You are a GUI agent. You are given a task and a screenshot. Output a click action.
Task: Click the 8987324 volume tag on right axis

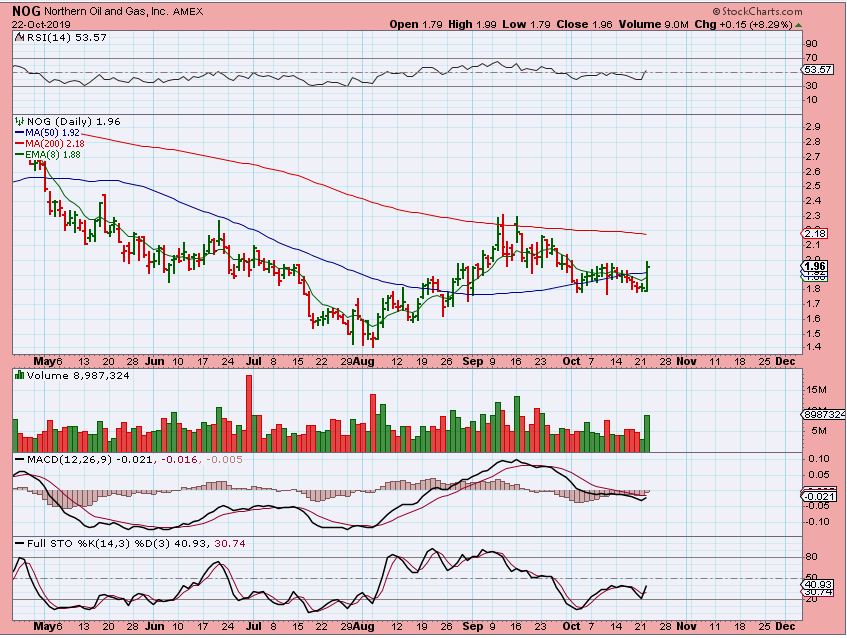coord(823,414)
